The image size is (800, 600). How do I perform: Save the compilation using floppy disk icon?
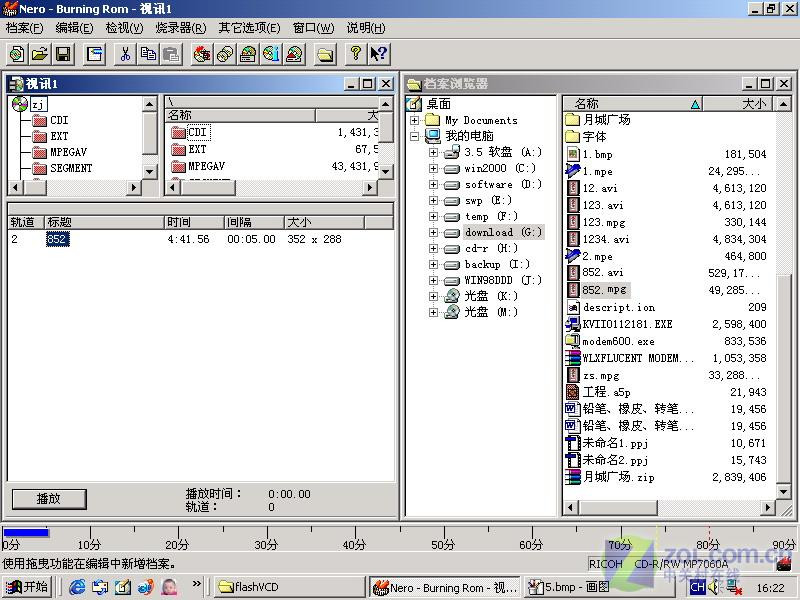click(63, 54)
